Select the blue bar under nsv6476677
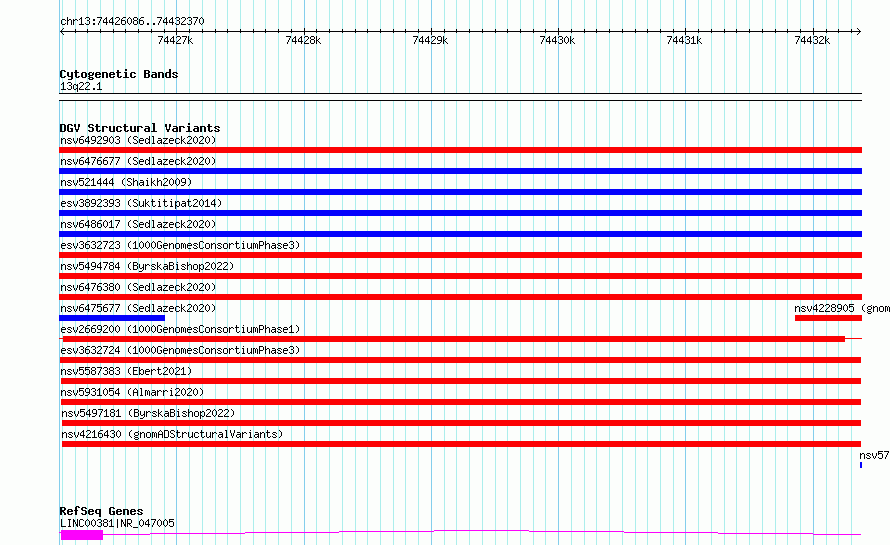This screenshot has width=890, height=545. (460, 171)
